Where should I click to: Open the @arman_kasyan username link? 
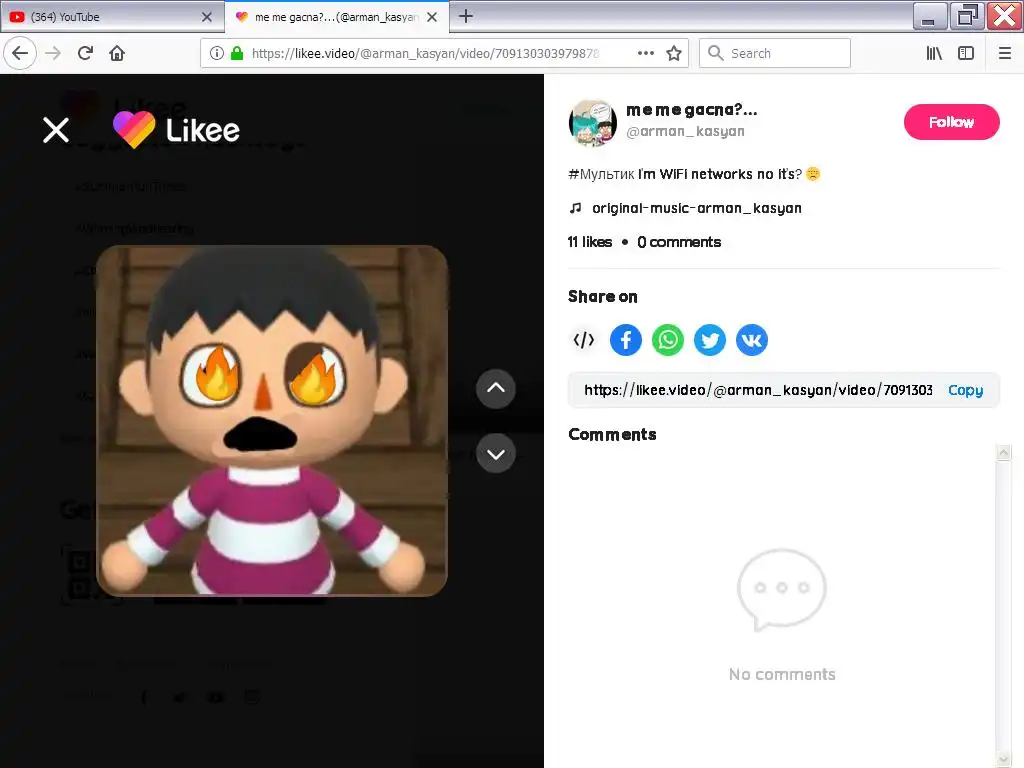click(685, 131)
